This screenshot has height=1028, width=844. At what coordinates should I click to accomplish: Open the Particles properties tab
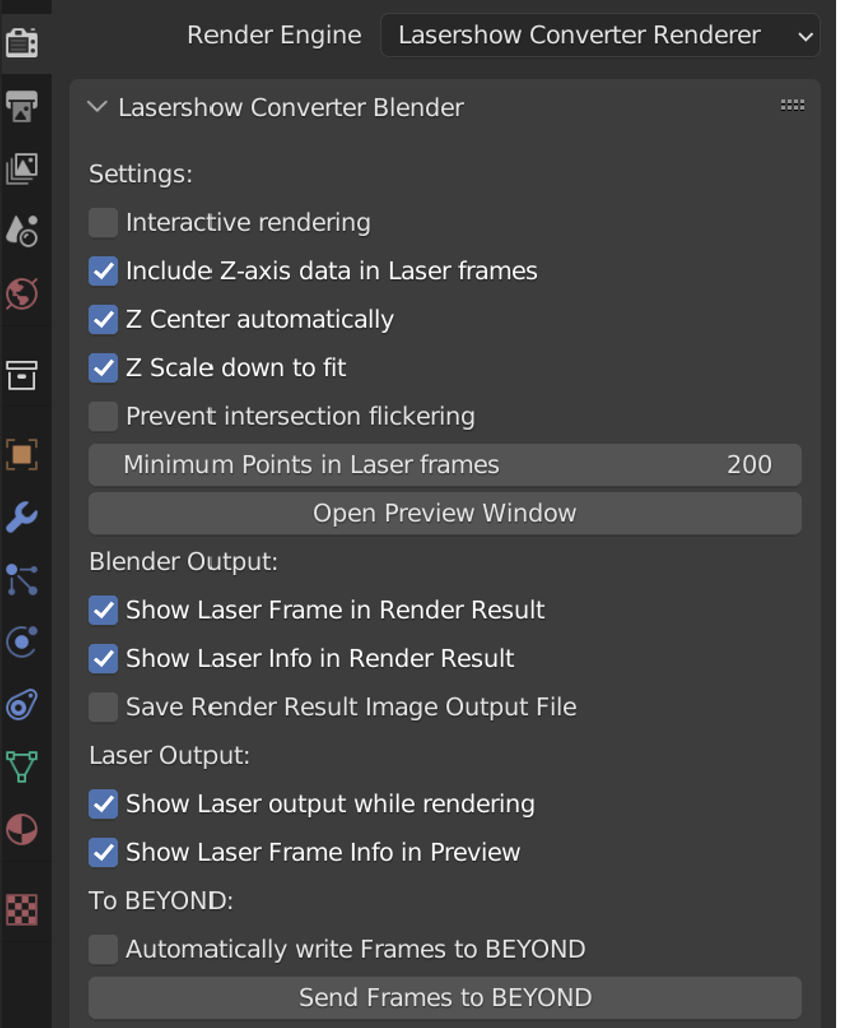pos(22,580)
